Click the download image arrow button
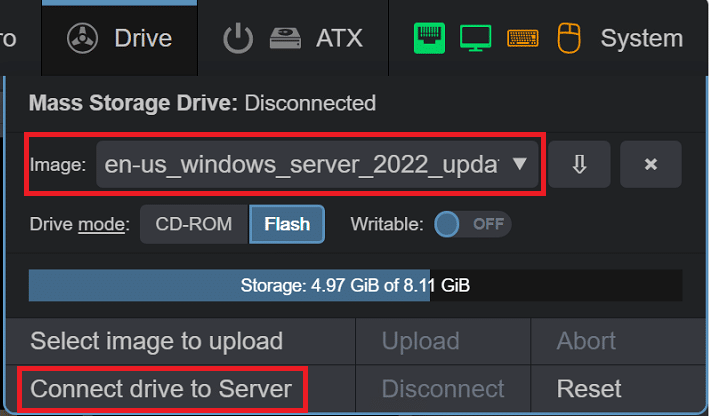The image size is (709, 418). click(x=579, y=164)
